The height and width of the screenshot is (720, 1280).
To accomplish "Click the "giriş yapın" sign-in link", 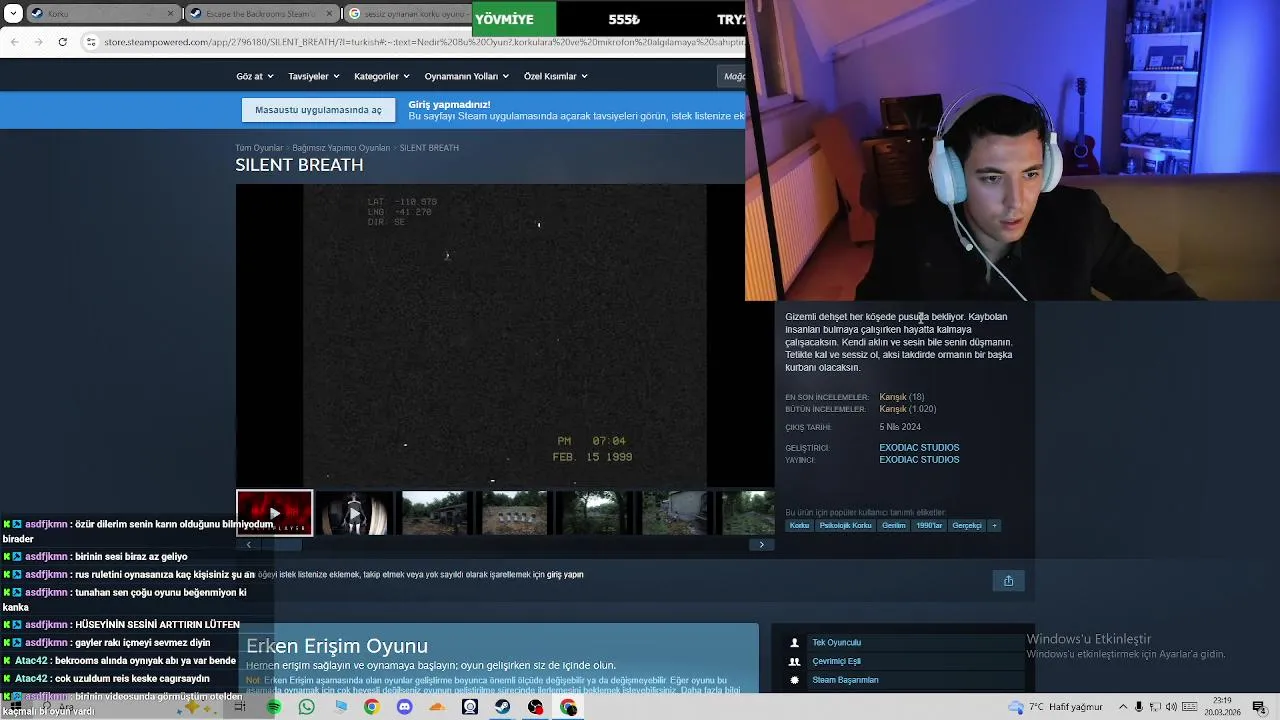I will 565,575.
